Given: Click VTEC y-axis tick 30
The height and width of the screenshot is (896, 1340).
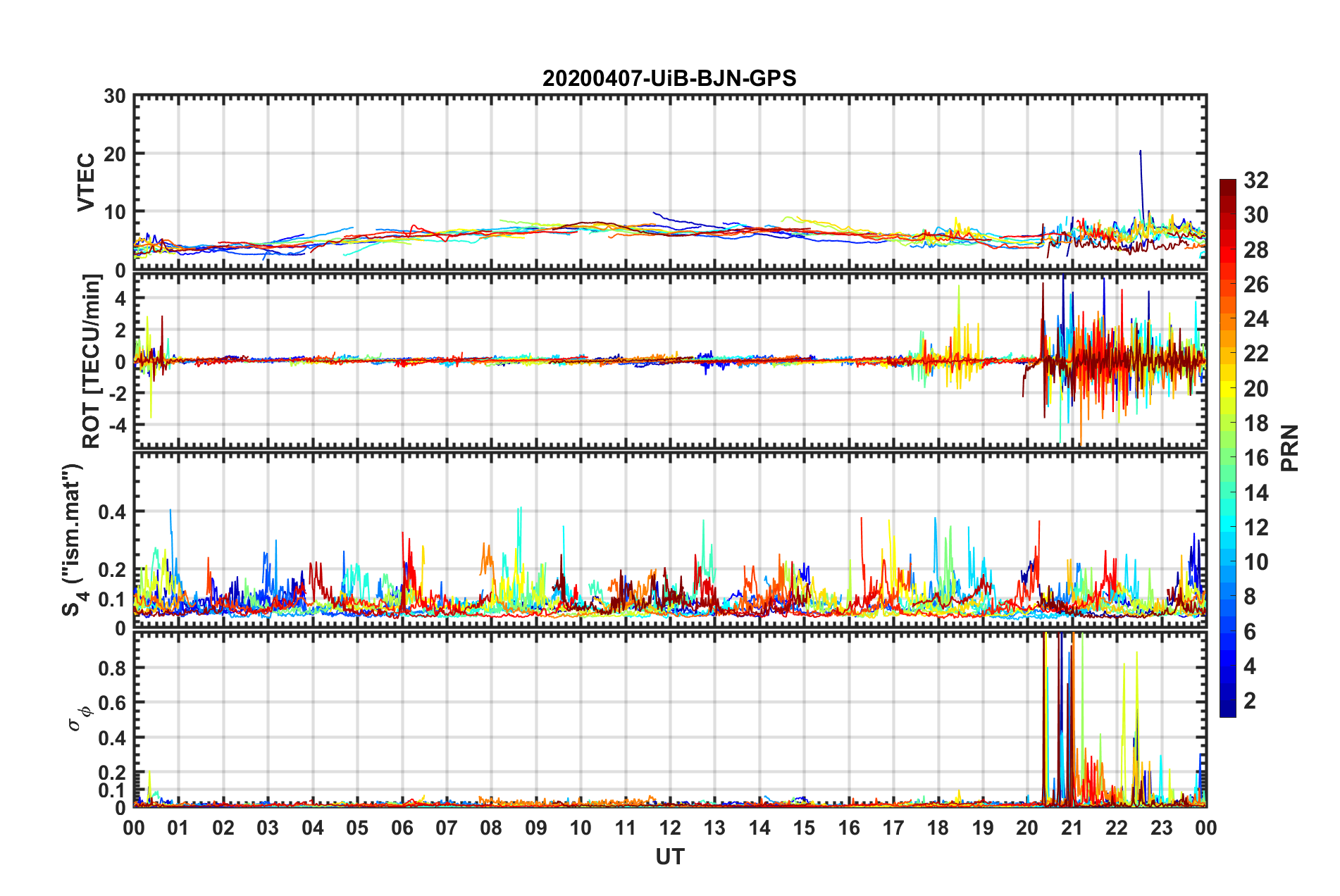Looking at the screenshot, I should [x=115, y=97].
